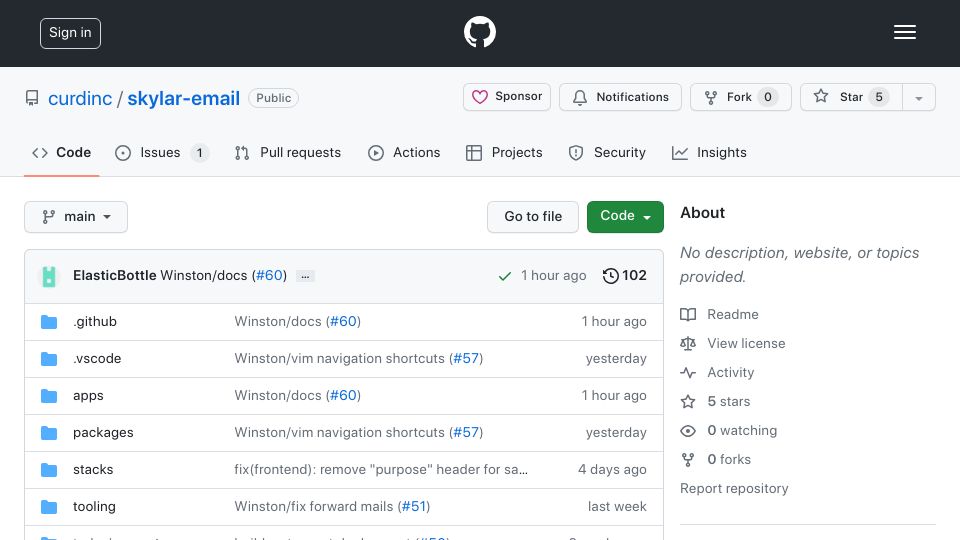The width and height of the screenshot is (960, 540).
Task: Open the Issues tab
Action: (162, 152)
